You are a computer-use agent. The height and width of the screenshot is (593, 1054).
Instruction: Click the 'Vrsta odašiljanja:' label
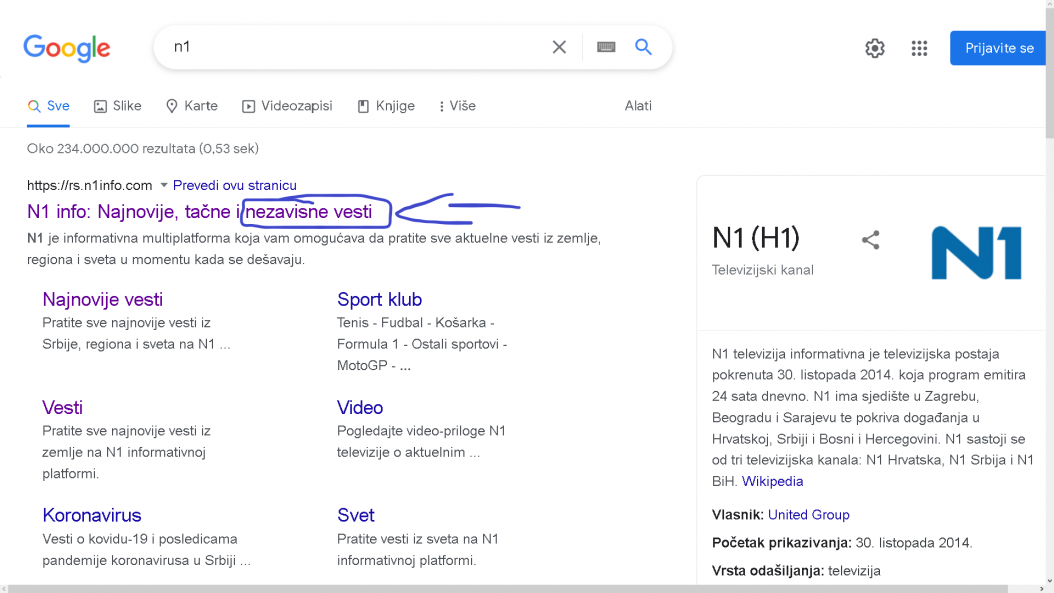[768, 571]
